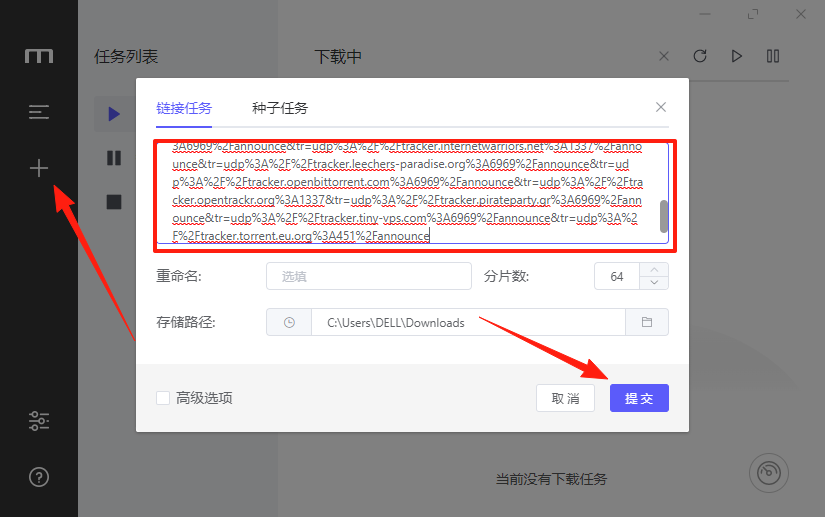Click the plus icon to add task

pyautogui.click(x=39, y=168)
